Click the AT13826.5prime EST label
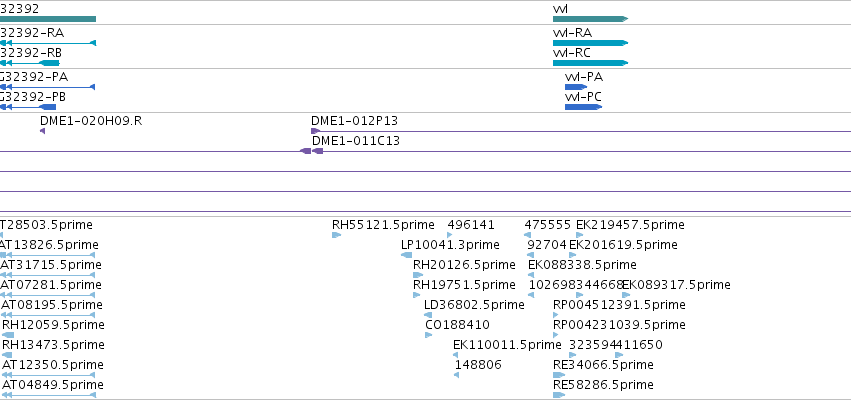Screen dimensions: 851x400 [x=49, y=245]
